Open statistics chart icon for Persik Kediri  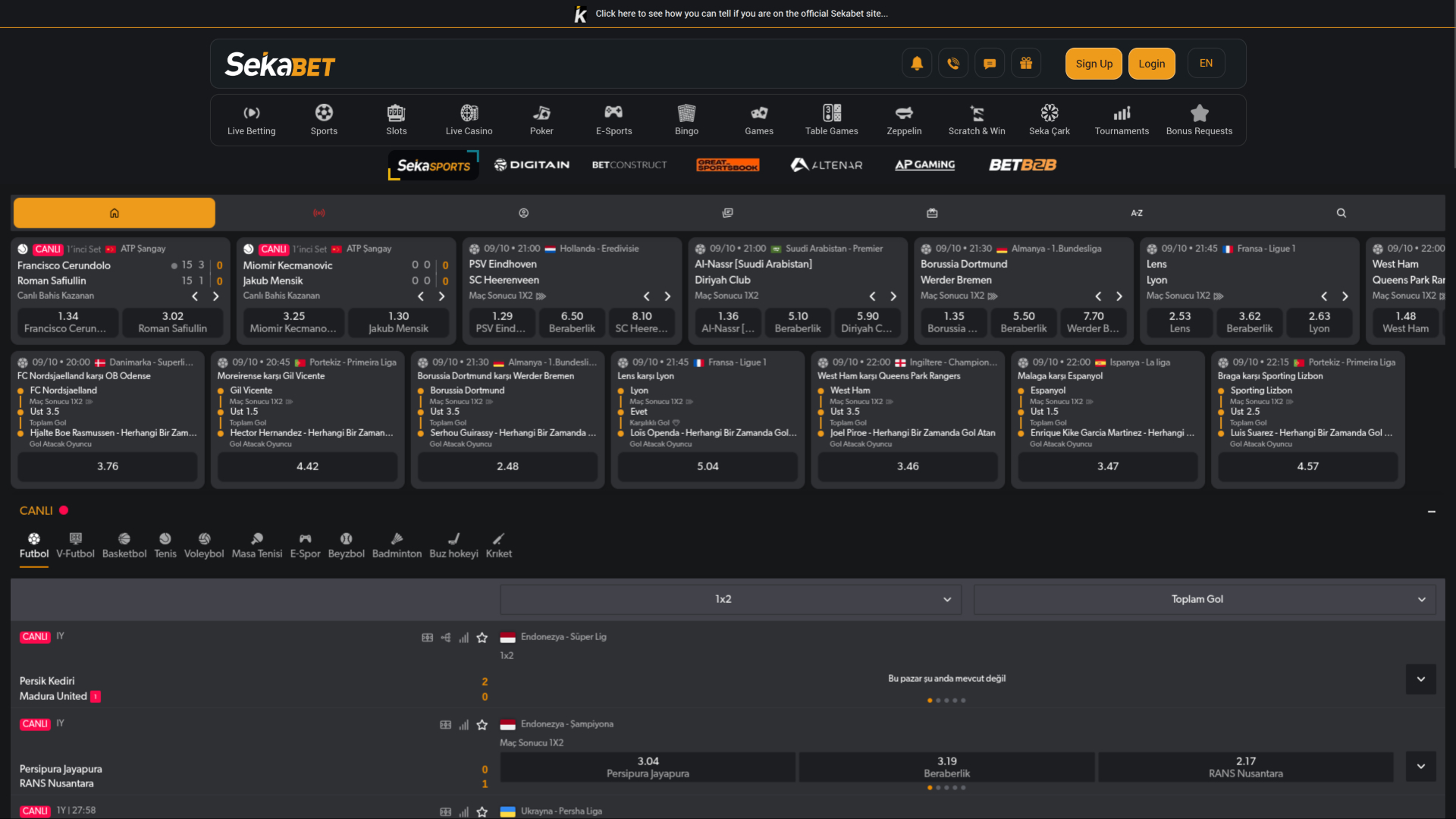[x=463, y=638]
